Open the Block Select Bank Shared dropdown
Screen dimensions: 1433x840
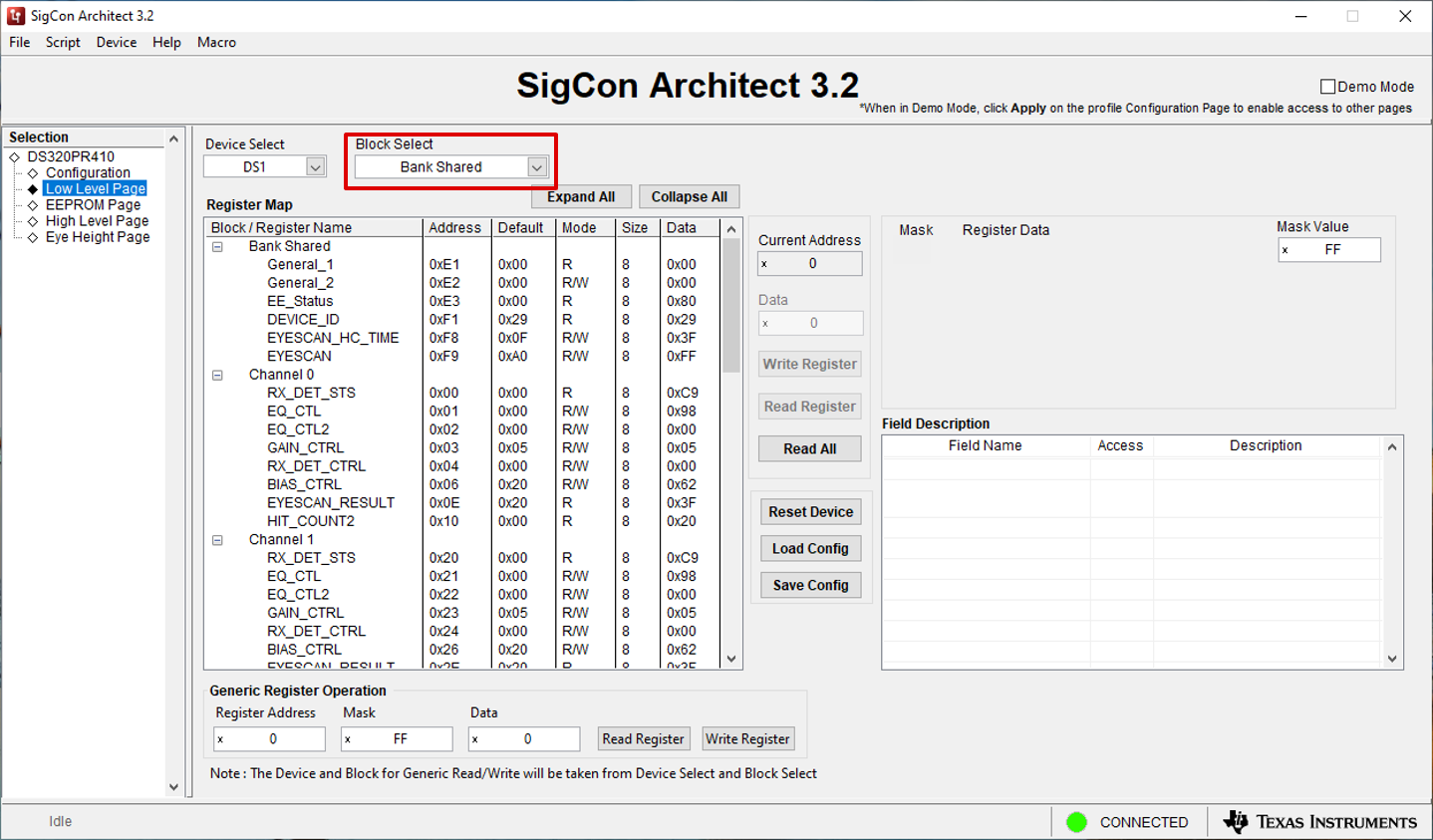tap(536, 167)
